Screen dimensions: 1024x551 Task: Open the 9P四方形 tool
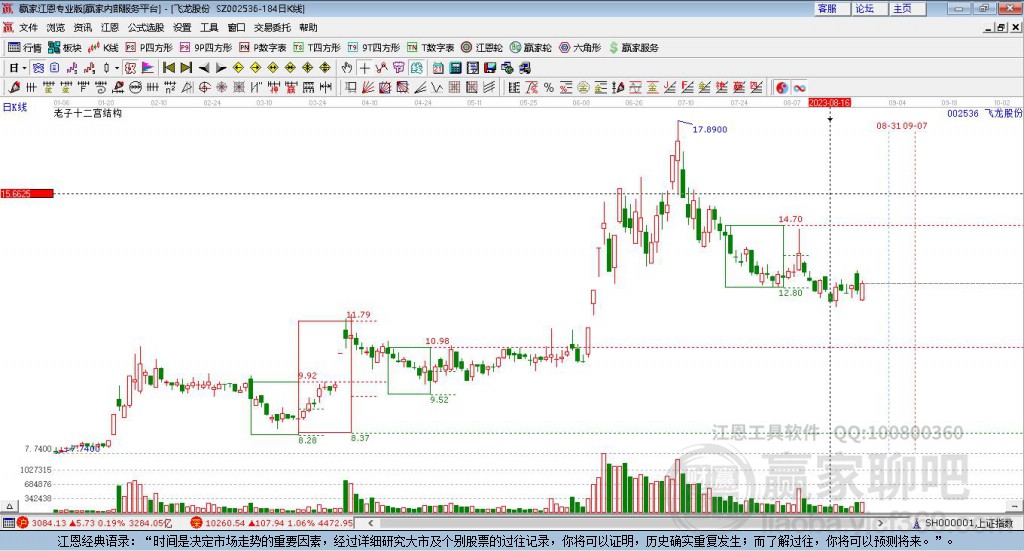click(x=206, y=48)
